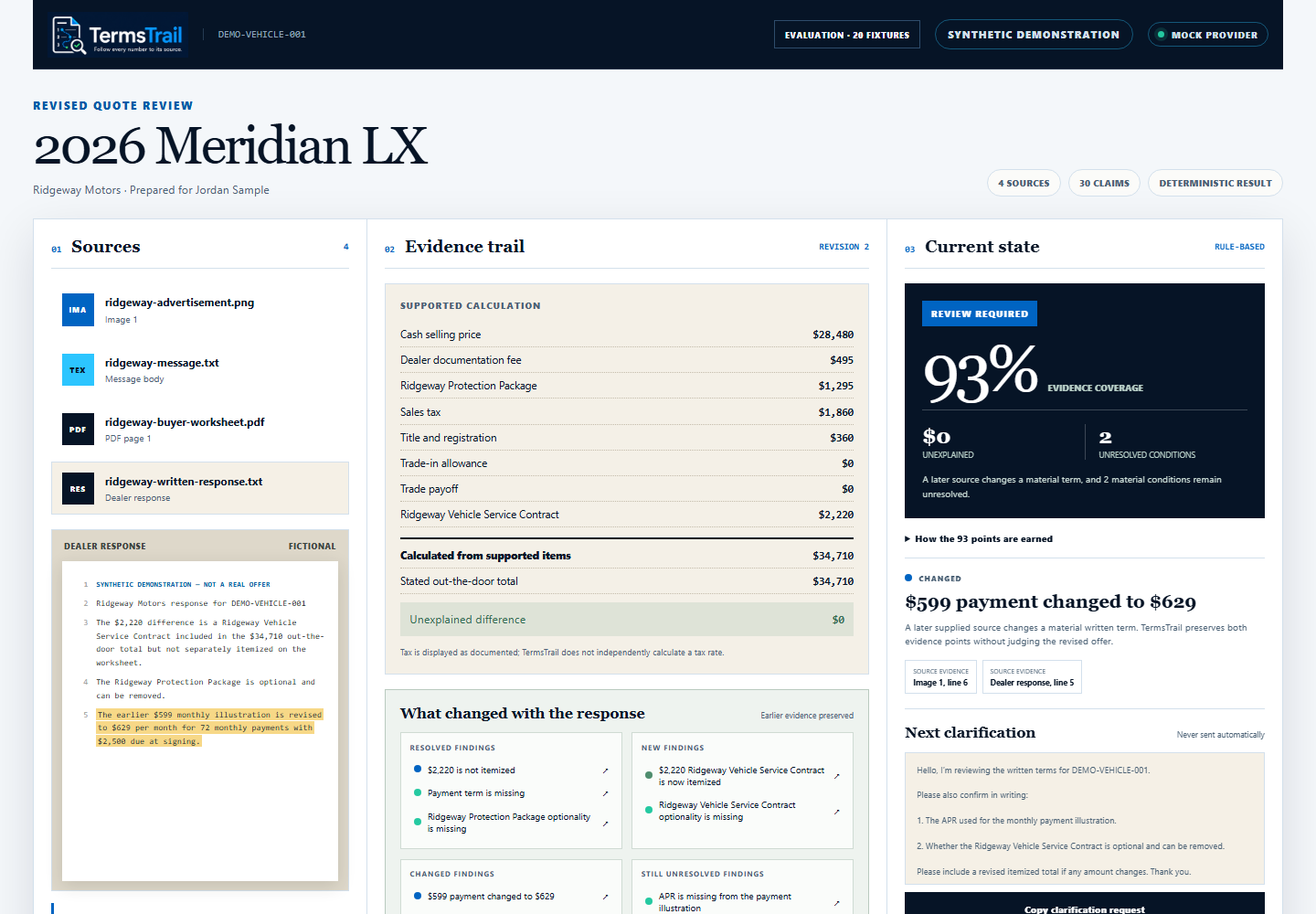Image resolution: width=1316 pixels, height=914 pixels.
Task: Select 'Ridgeway Vehicle Service Contract optionality is missing'
Action: [x=742, y=812]
